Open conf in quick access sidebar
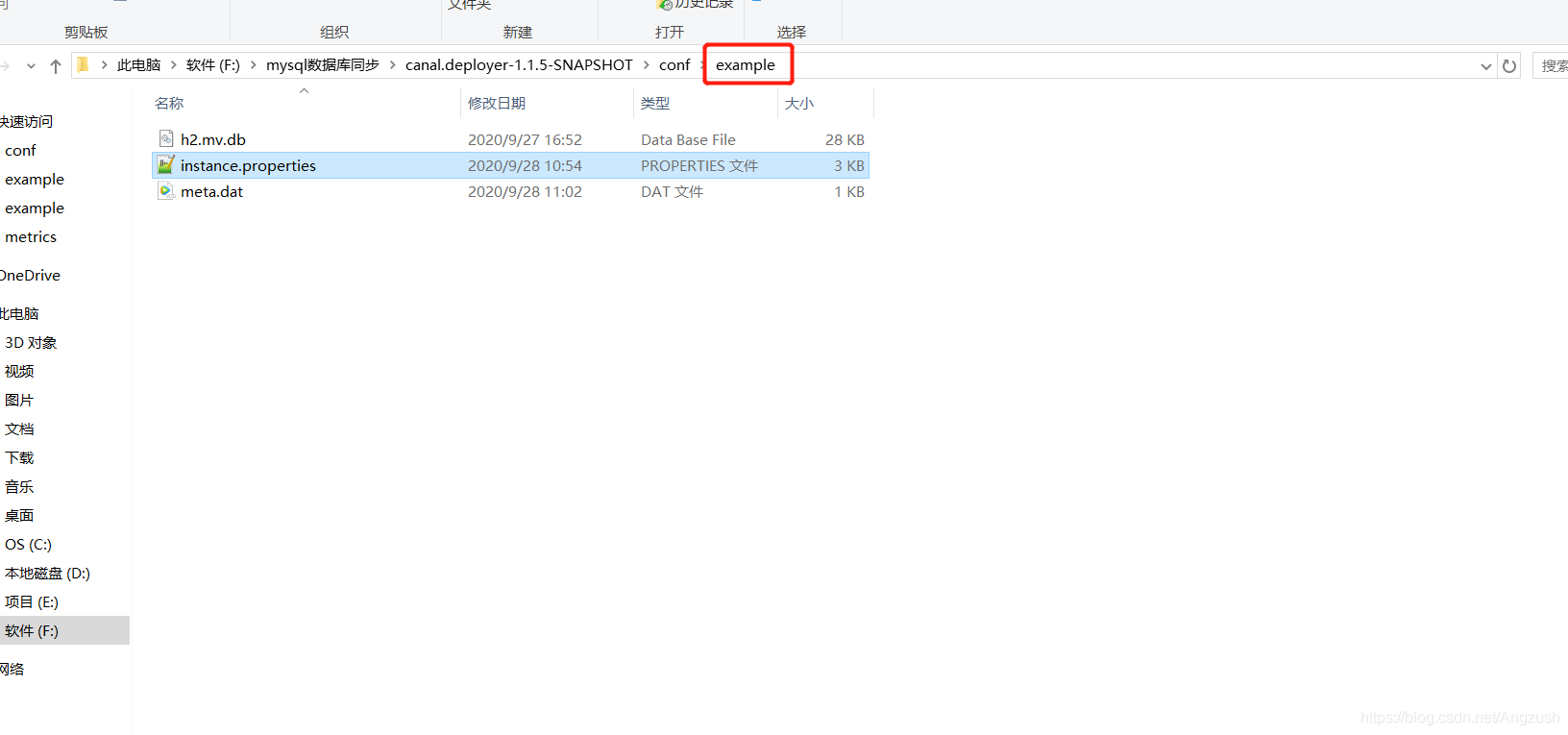The height and width of the screenshot is (735, 1568). coord(20,151)
